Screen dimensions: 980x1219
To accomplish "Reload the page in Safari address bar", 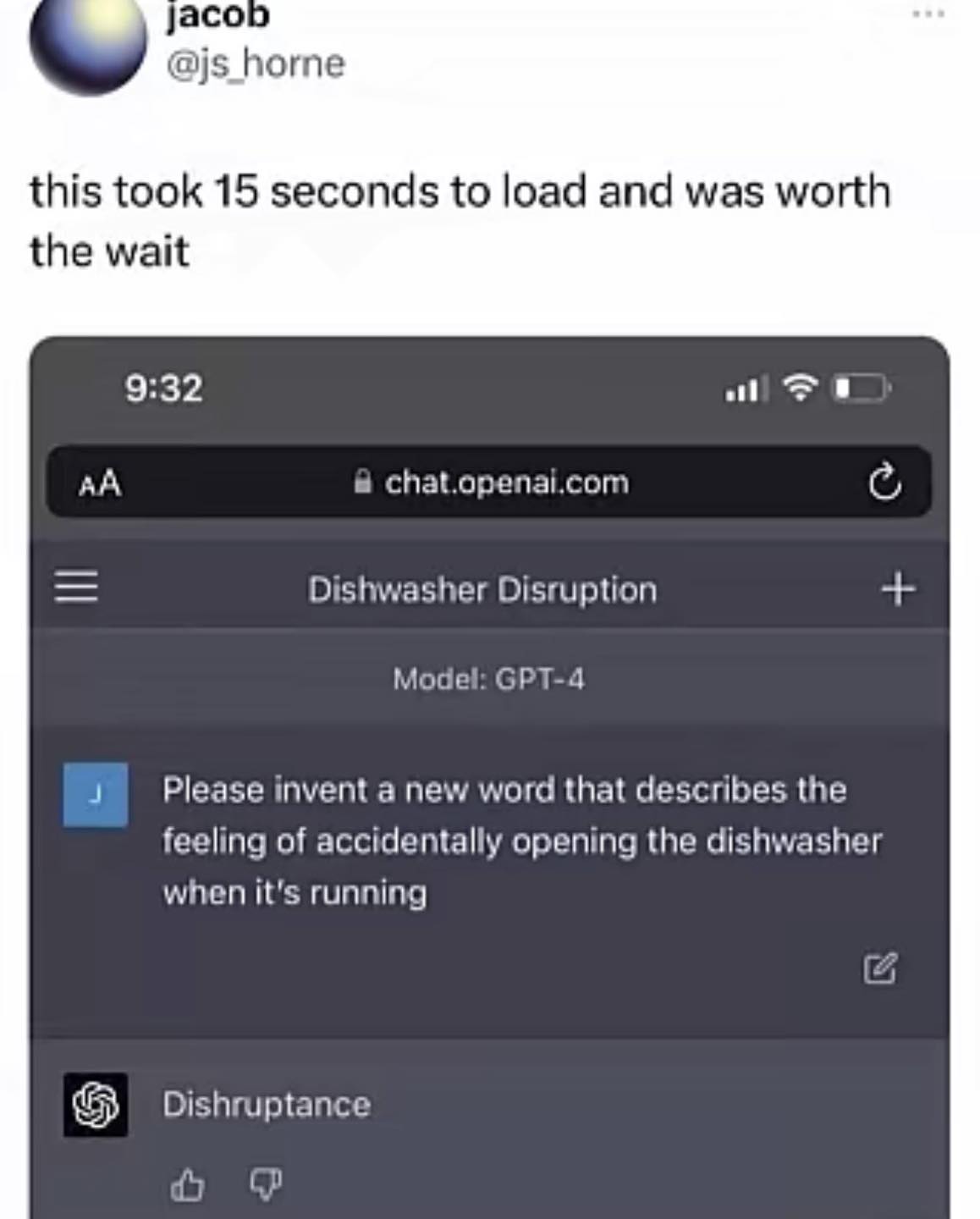I will point(885,483).
